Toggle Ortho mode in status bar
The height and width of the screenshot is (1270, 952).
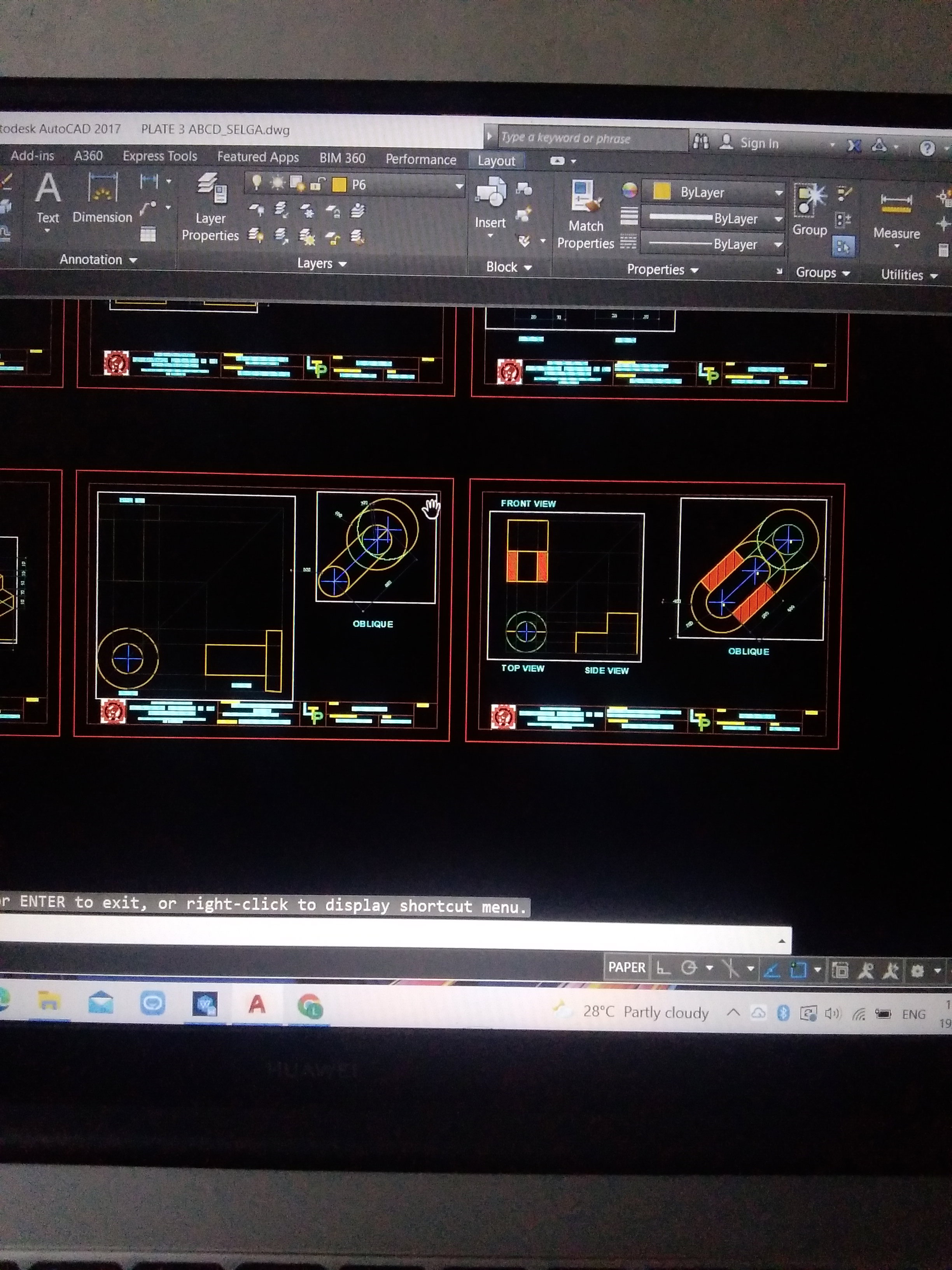(x=663, y=968)
